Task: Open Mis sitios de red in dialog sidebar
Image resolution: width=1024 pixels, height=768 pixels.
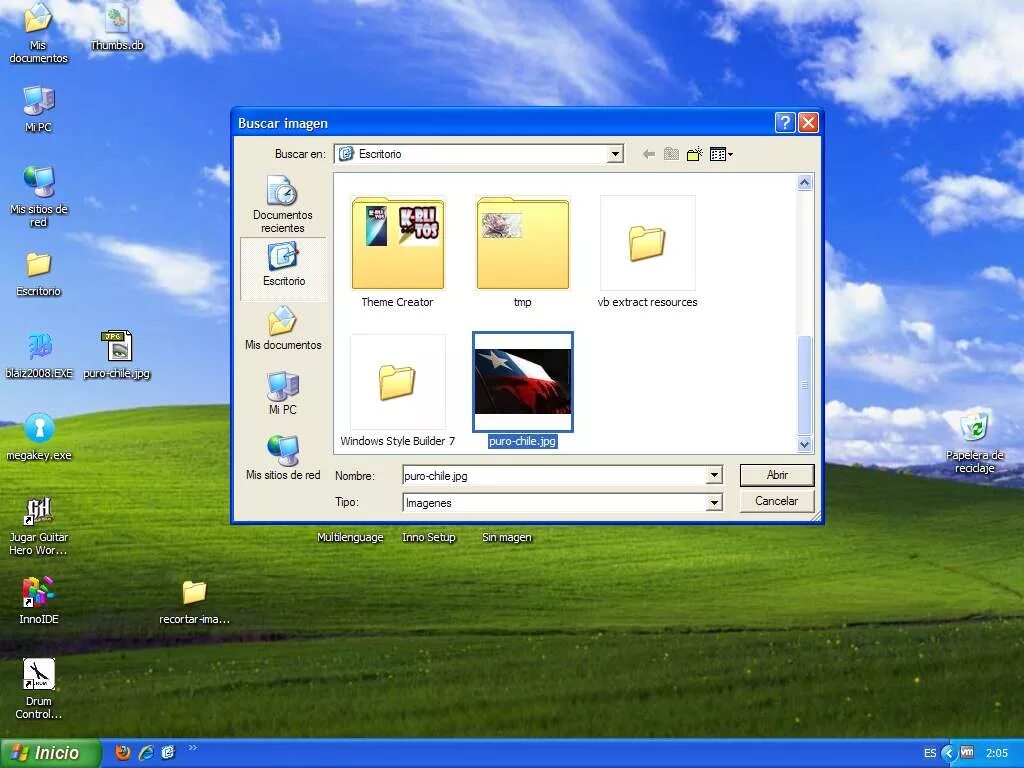Action: point(283,458)
